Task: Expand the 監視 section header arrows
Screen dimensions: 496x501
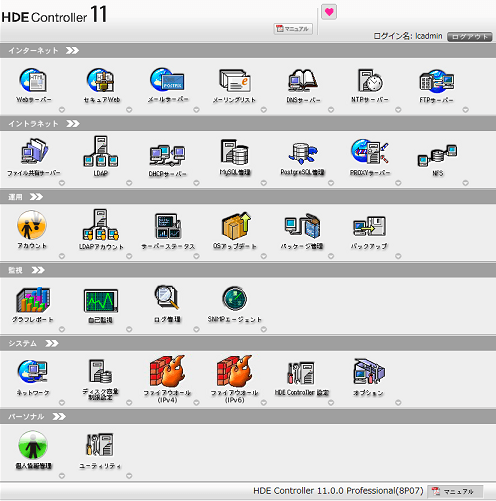Action: coord(38,270)
